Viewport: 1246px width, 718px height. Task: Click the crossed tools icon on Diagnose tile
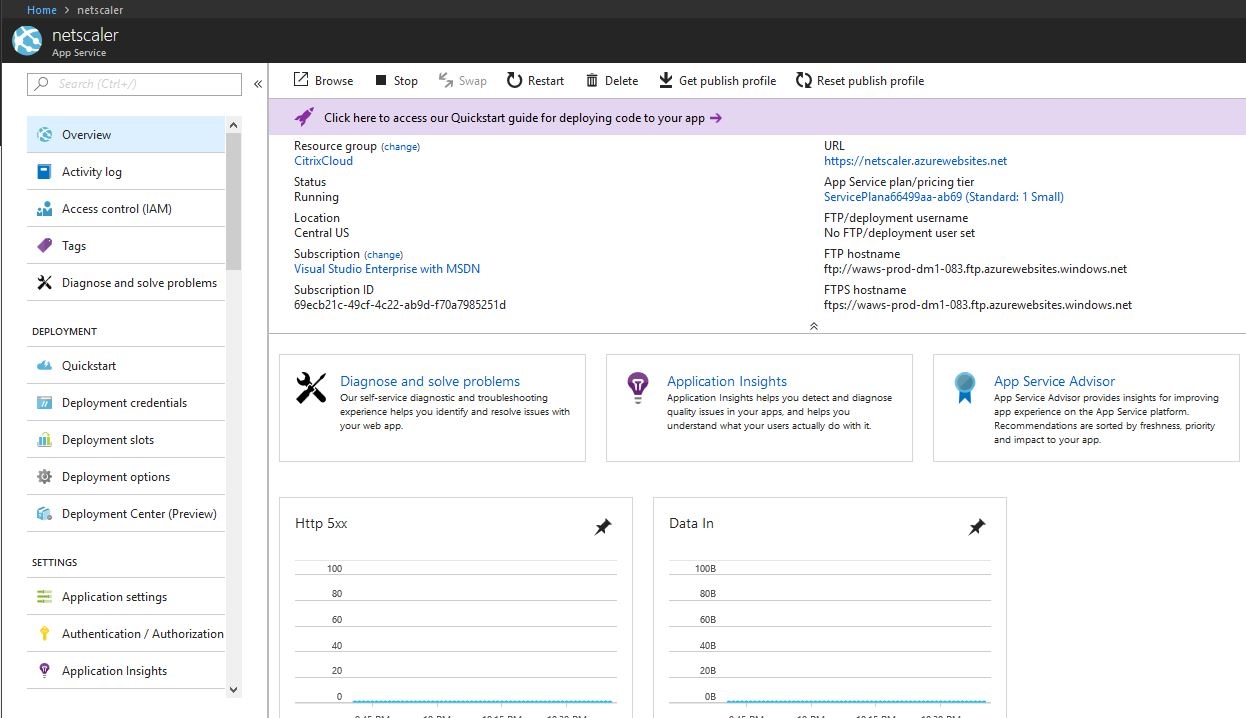tap(311, 388)
